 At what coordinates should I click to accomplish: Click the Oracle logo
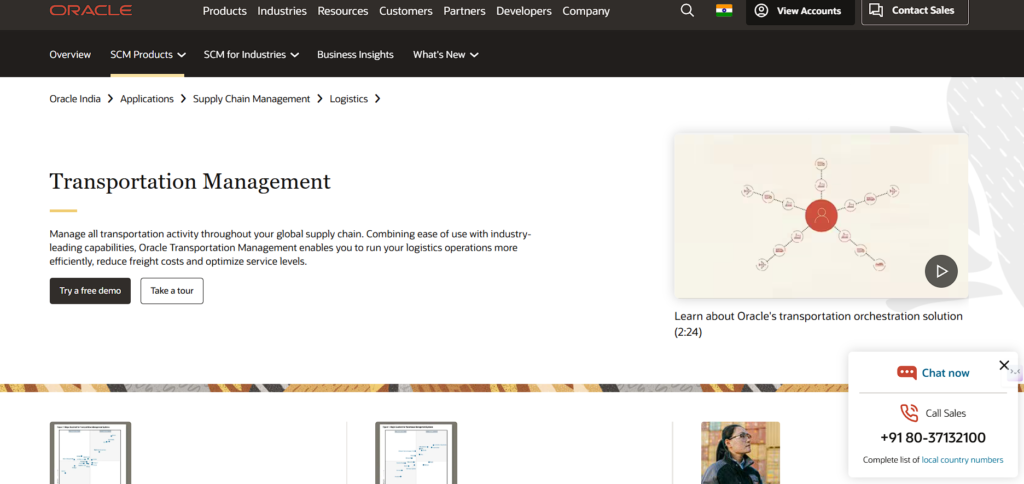point(90,11)
